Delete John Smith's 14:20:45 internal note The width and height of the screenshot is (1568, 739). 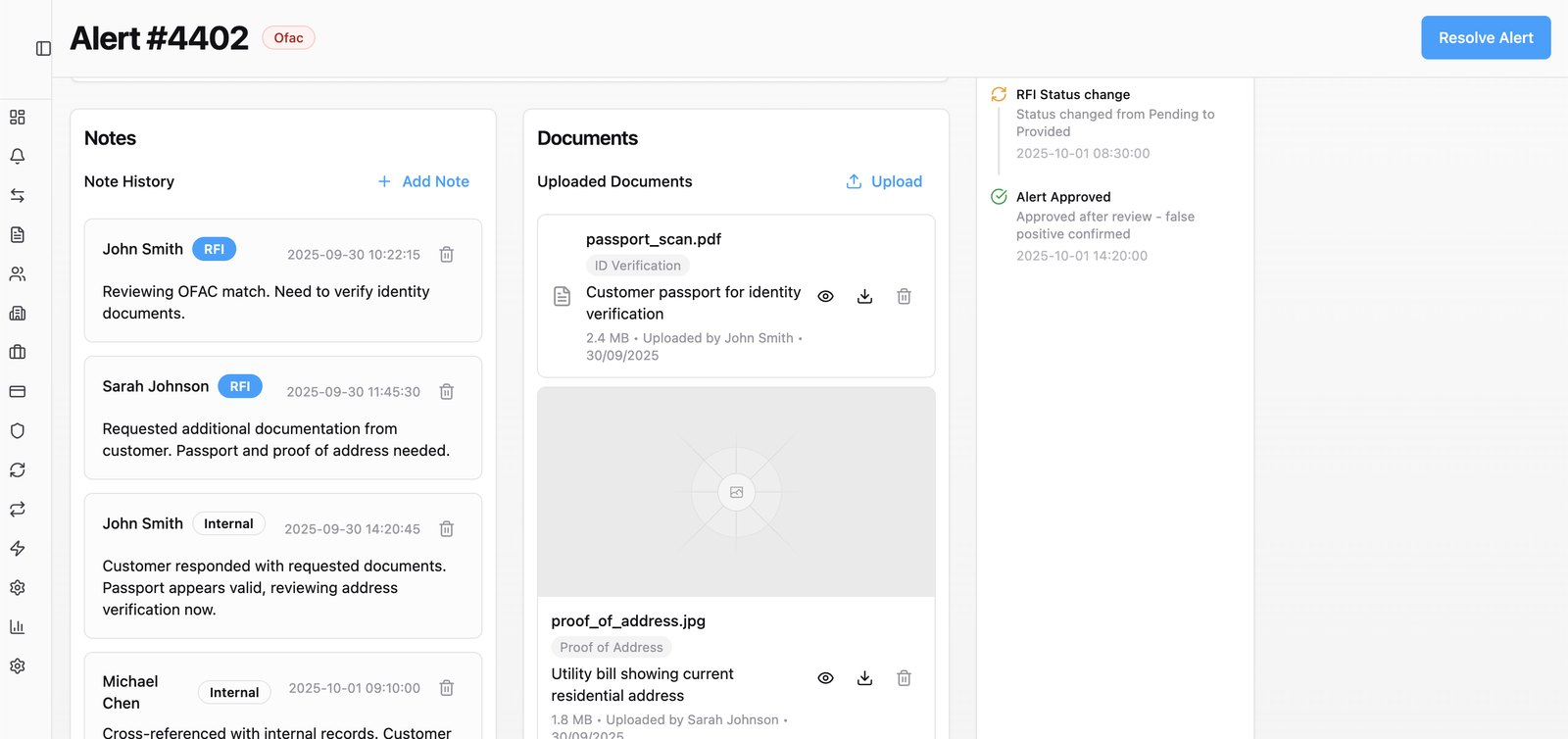[x=447, y=528]
